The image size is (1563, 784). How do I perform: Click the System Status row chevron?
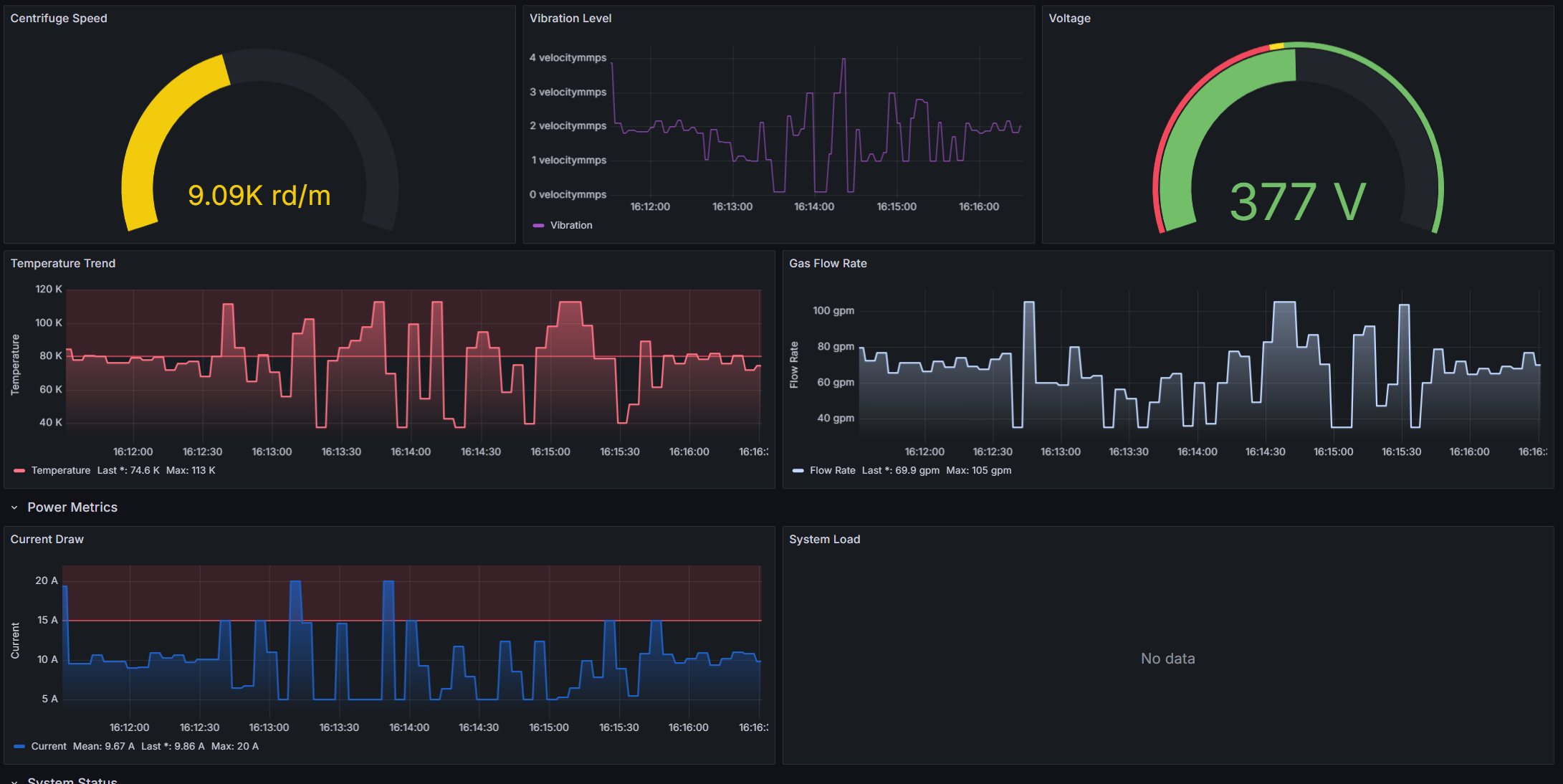coord(14,781)
